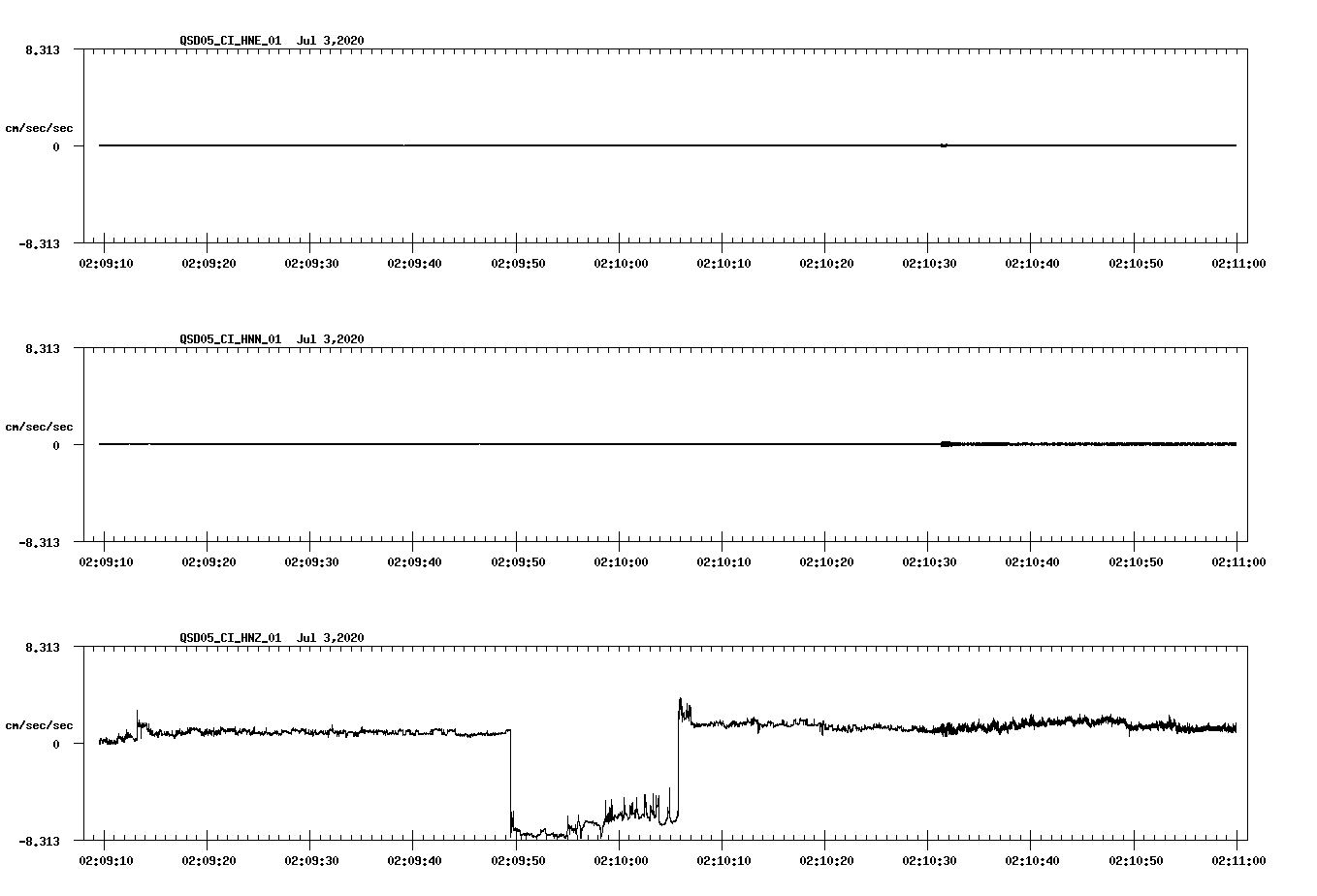Click the small blip on HNE trace

pyautogui.click(x=944, y=145)
